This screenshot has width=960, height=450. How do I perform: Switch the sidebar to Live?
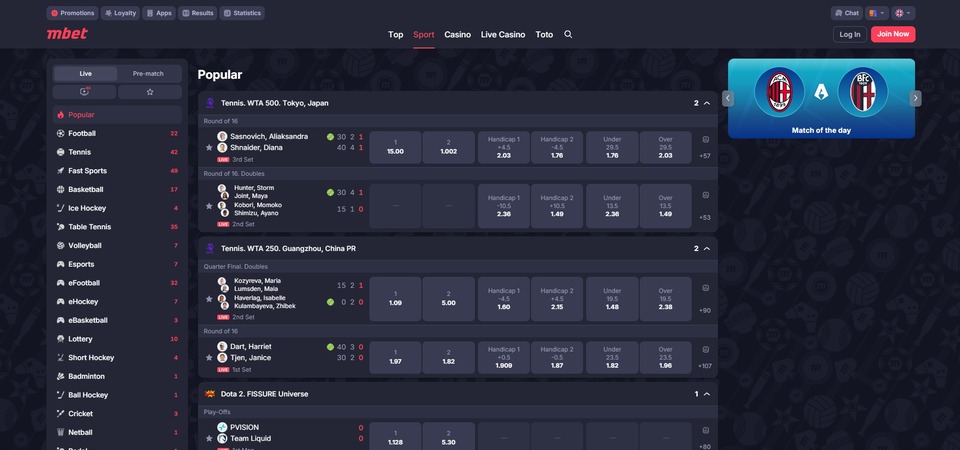86,73
